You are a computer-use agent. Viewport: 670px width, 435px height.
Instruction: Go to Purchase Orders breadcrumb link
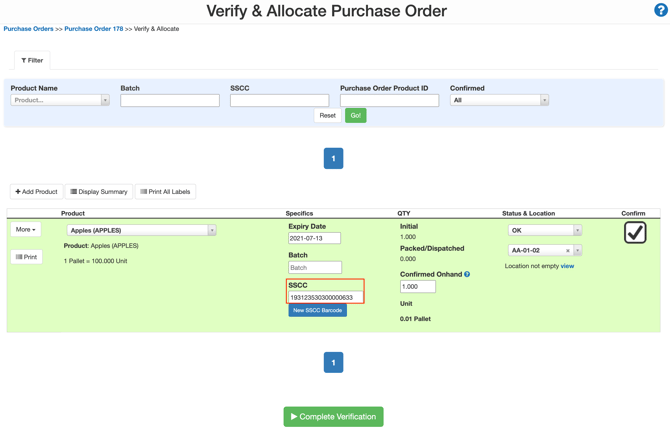28,29
